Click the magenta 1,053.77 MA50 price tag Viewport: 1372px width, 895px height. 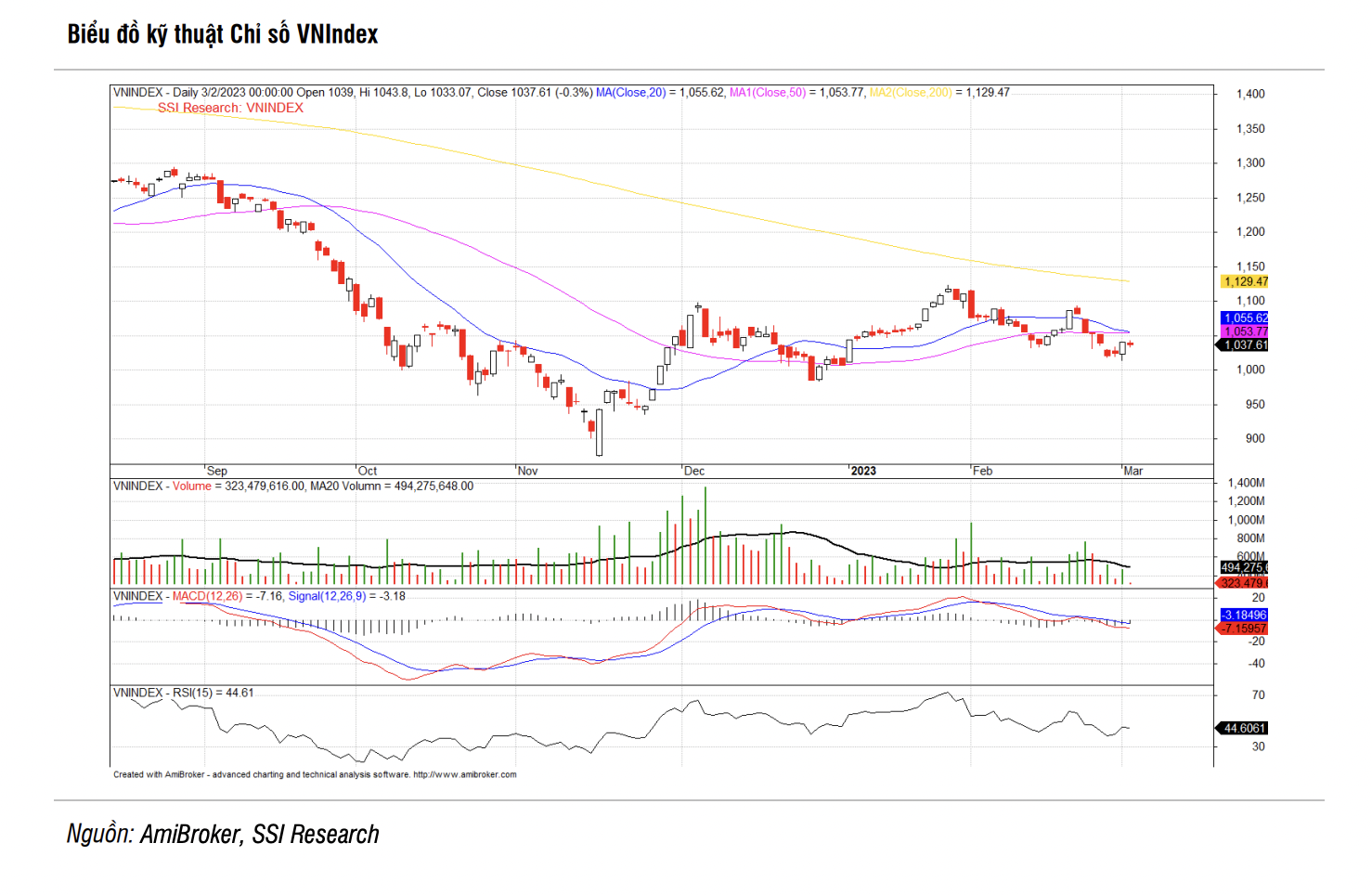[1245, 331]
